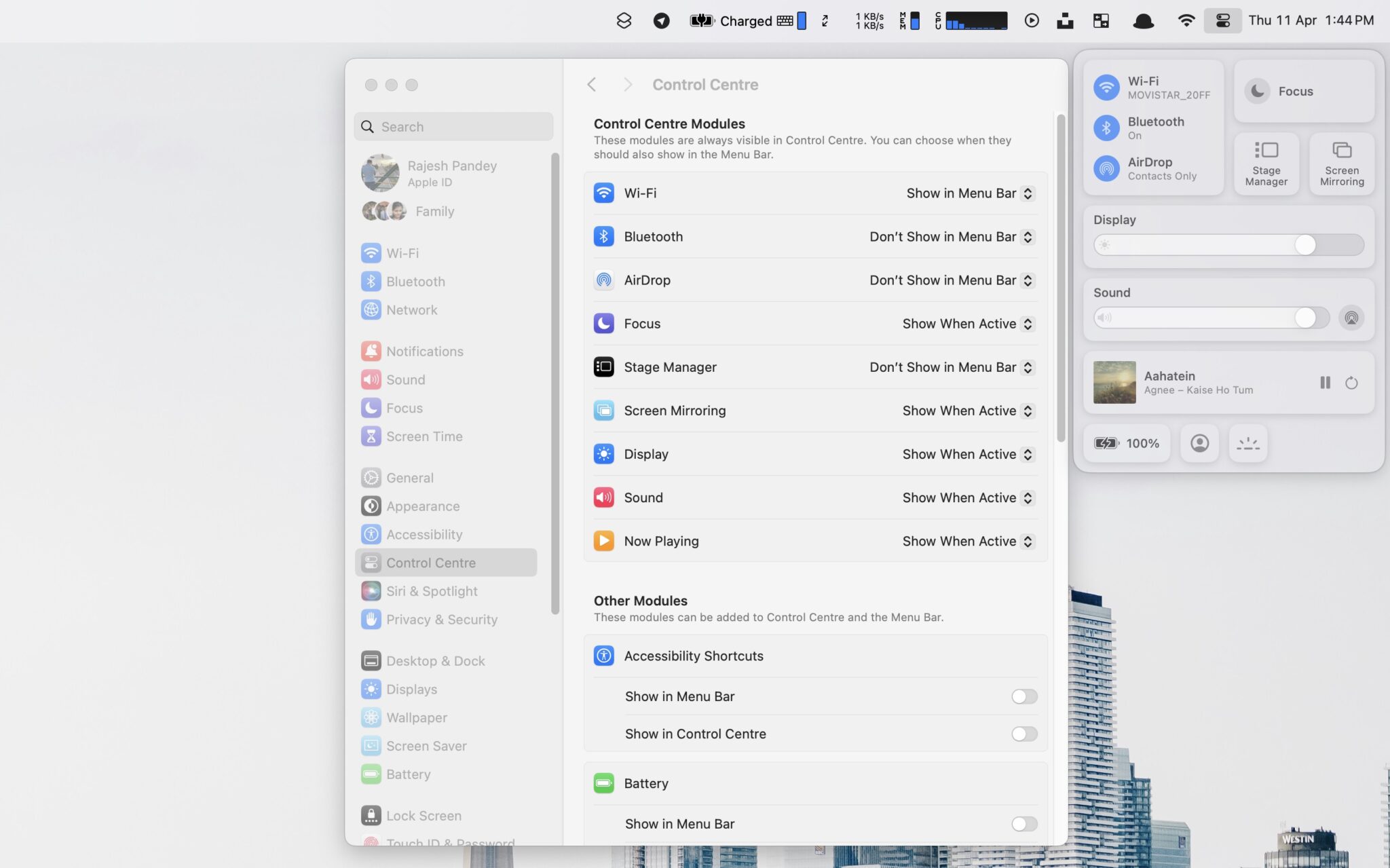Click the Wi-Fi icon in Control Centre popup
Image resolution: width=1390 pixels, height=868 pixels.
1106,87
